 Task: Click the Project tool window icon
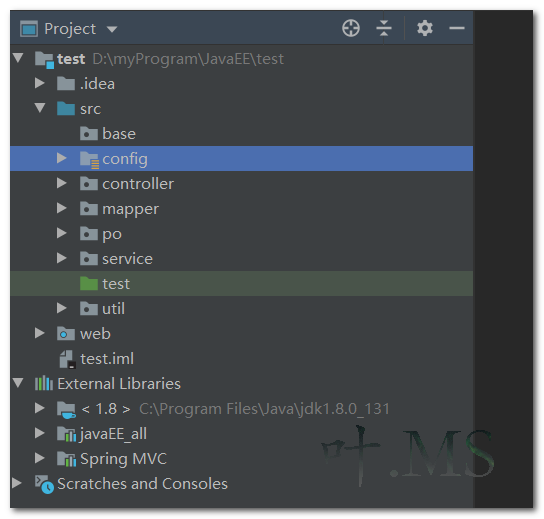pos(29,29)
